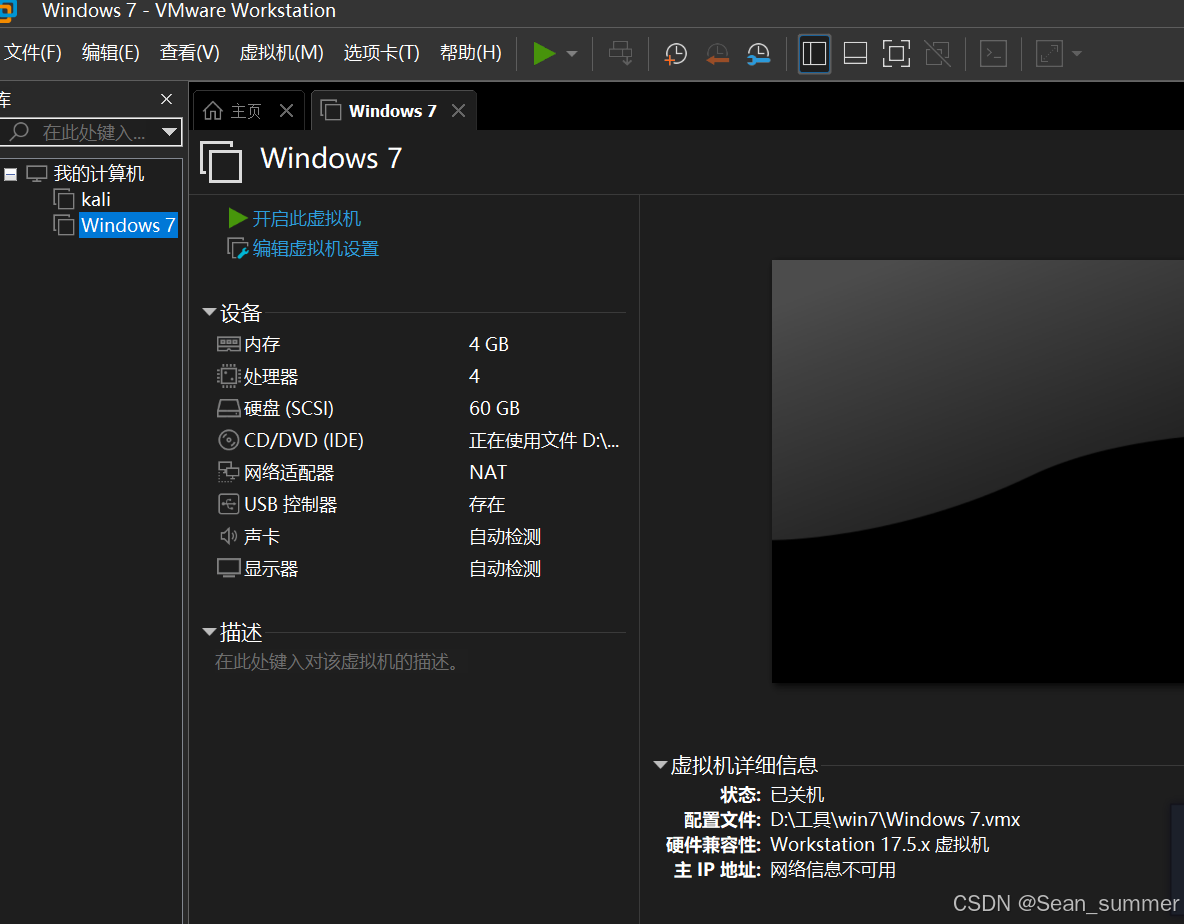Screen dimensions: 1184x924
Task: Click the processor icon
Action: [x=228, y=376]
